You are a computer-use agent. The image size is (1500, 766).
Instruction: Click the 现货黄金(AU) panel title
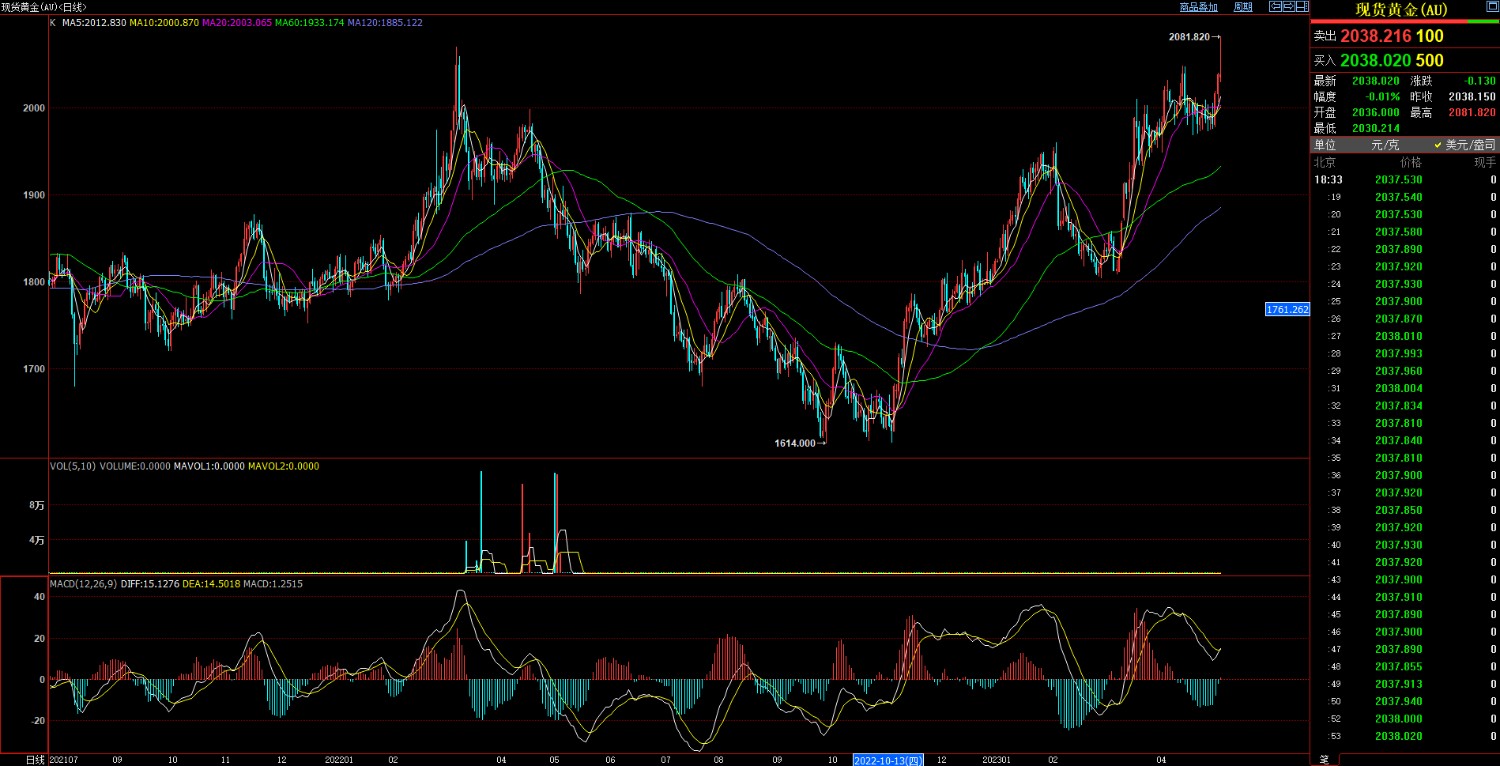point(1400,10)
